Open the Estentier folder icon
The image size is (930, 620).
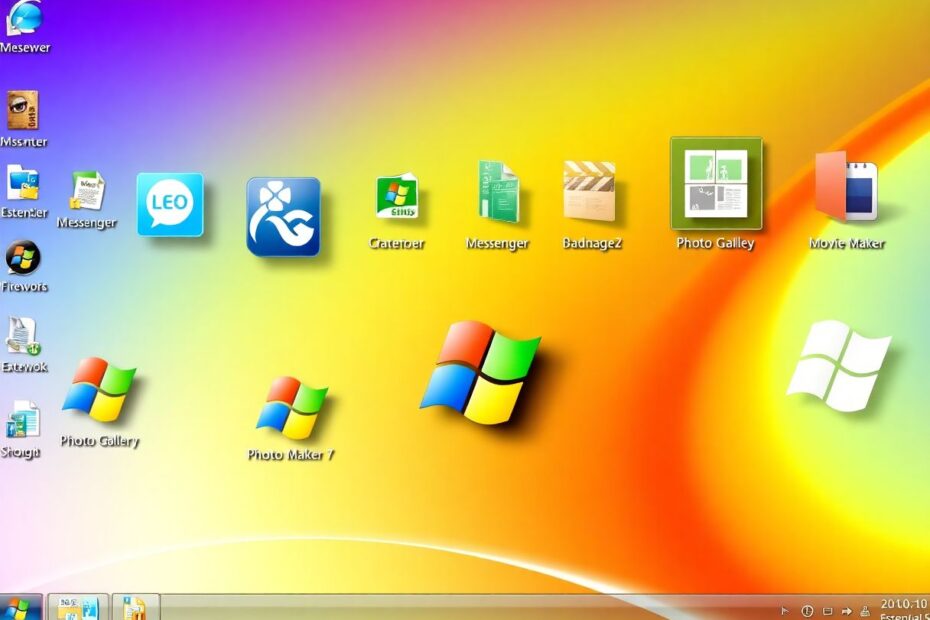point(23,183)
